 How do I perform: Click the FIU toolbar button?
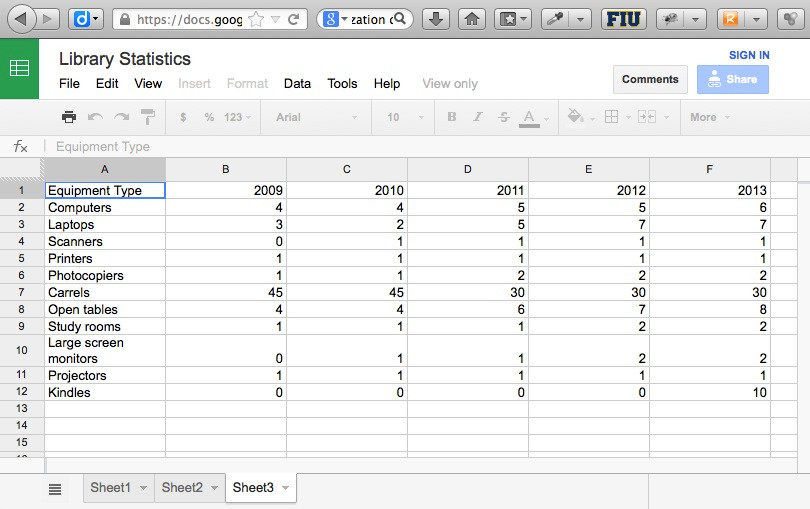point(624,20)
